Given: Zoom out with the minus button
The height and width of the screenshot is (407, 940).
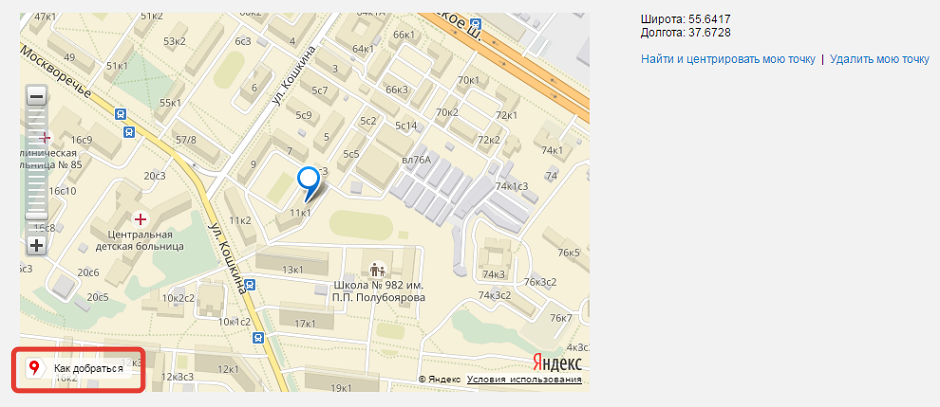Looking at the screenshot, I should coord(37,96).
